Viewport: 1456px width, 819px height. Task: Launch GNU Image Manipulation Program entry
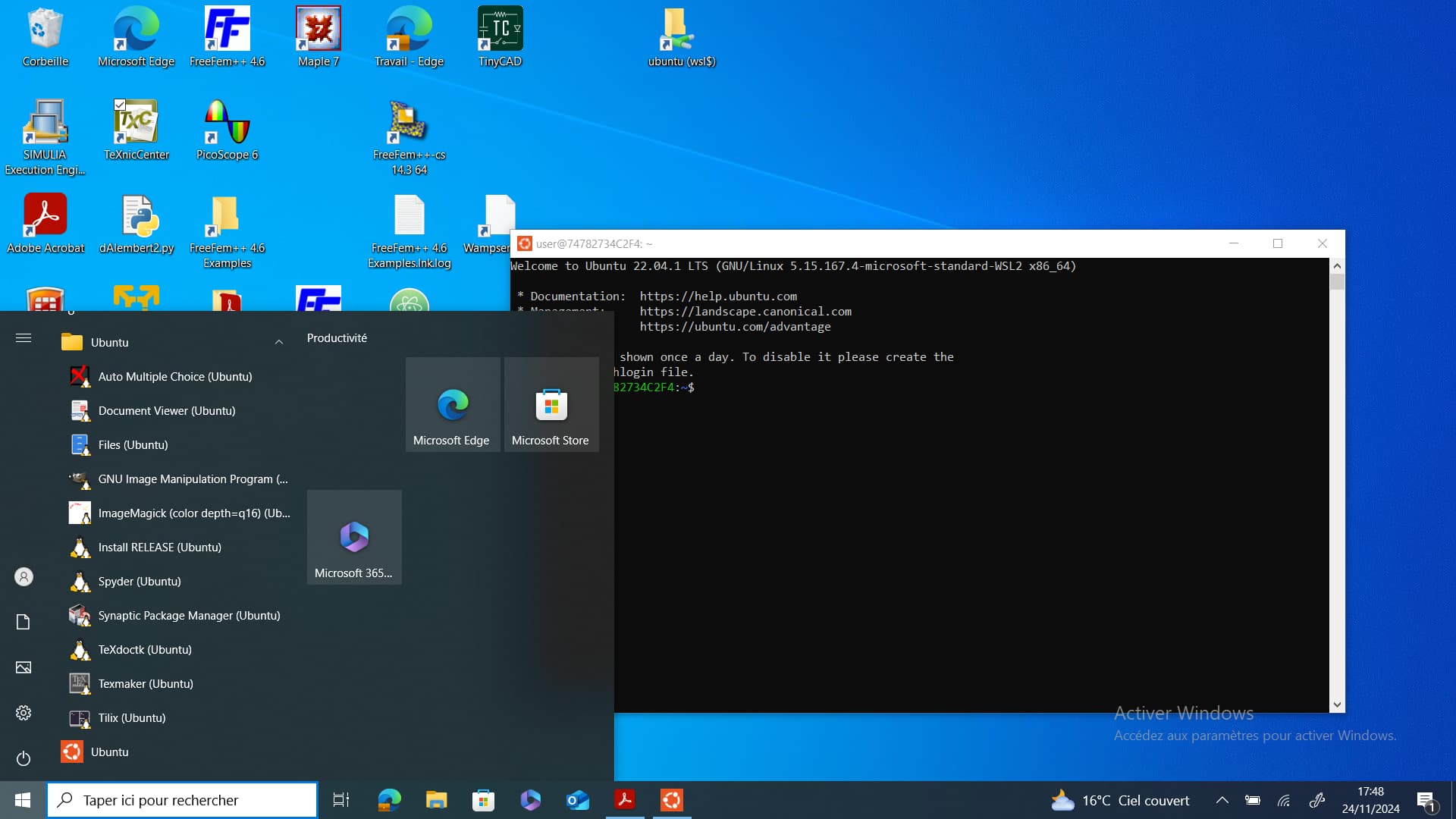[174, 479]
